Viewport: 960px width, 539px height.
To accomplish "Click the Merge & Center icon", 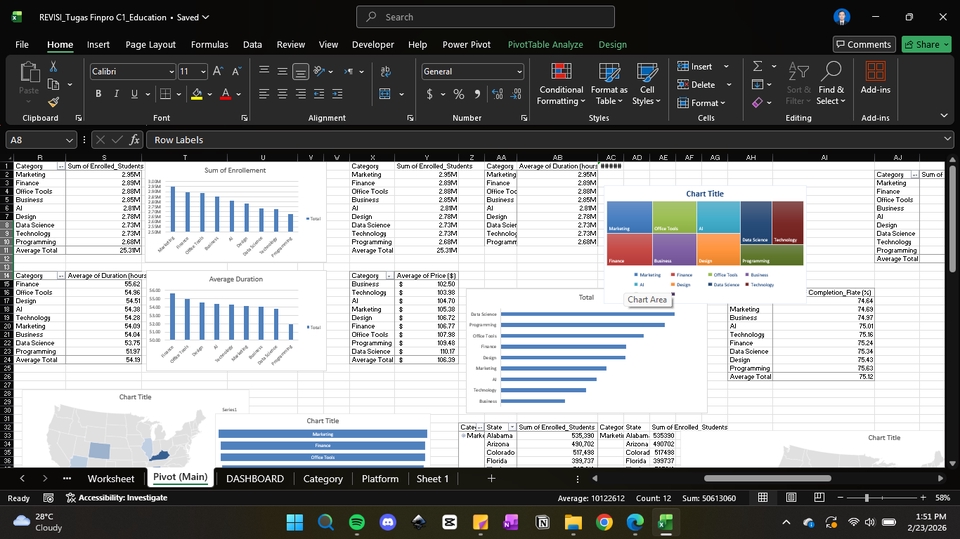I will tap(385, 94).
